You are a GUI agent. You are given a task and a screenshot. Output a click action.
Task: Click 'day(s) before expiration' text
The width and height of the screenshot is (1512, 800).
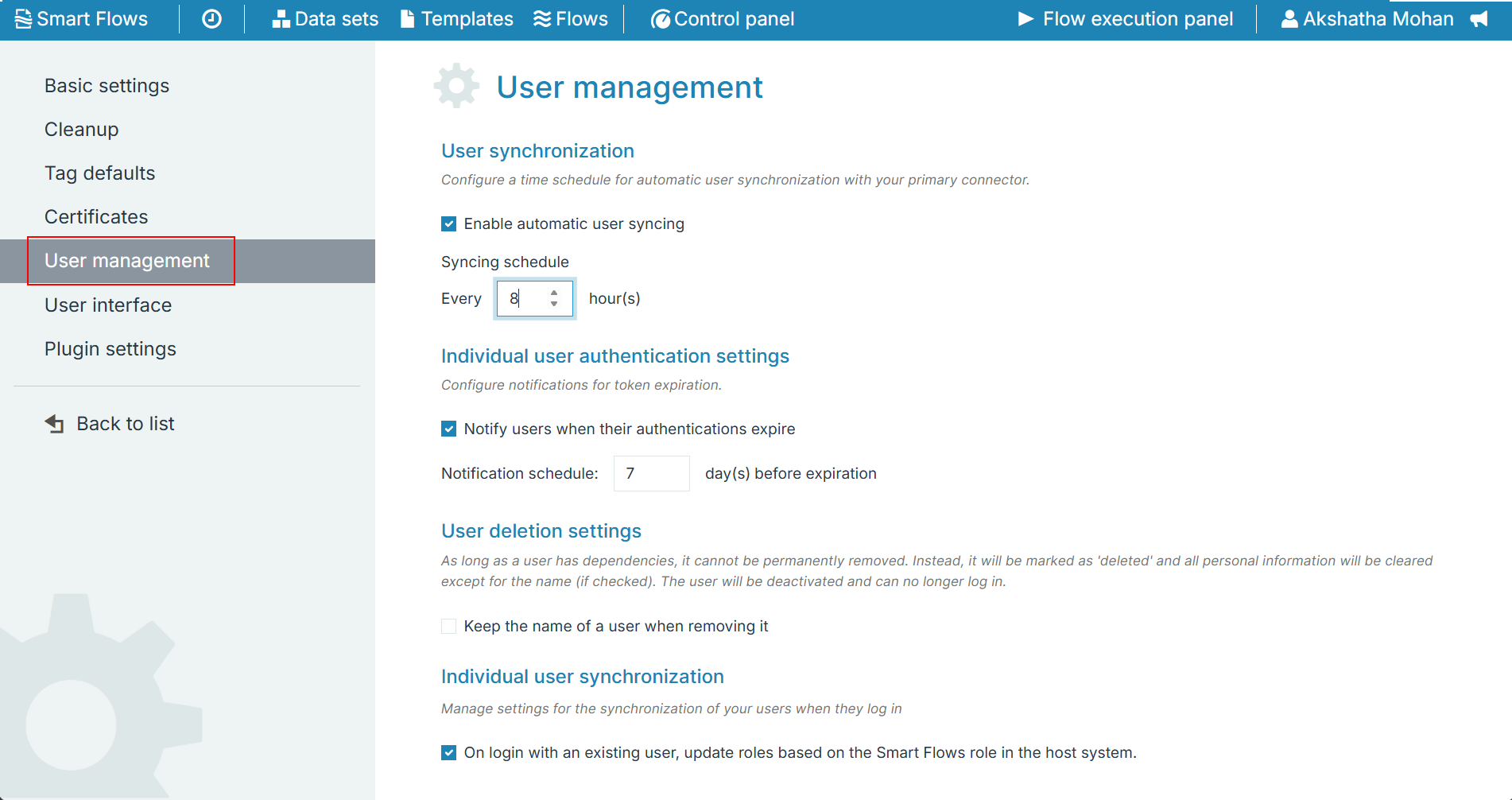pos(791,474)
